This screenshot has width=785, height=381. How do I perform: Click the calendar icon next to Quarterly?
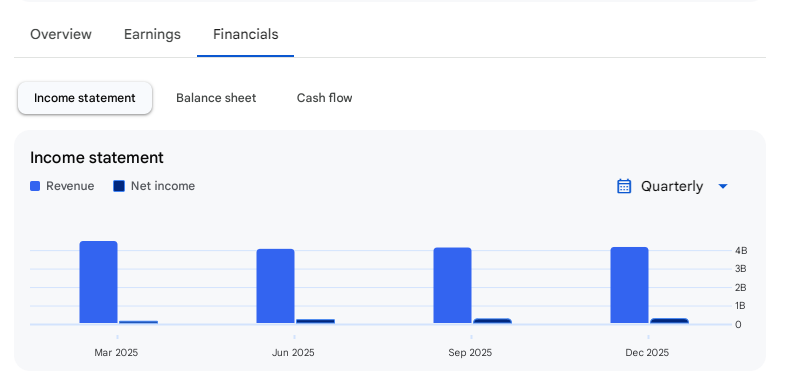[x=624, y=186]
